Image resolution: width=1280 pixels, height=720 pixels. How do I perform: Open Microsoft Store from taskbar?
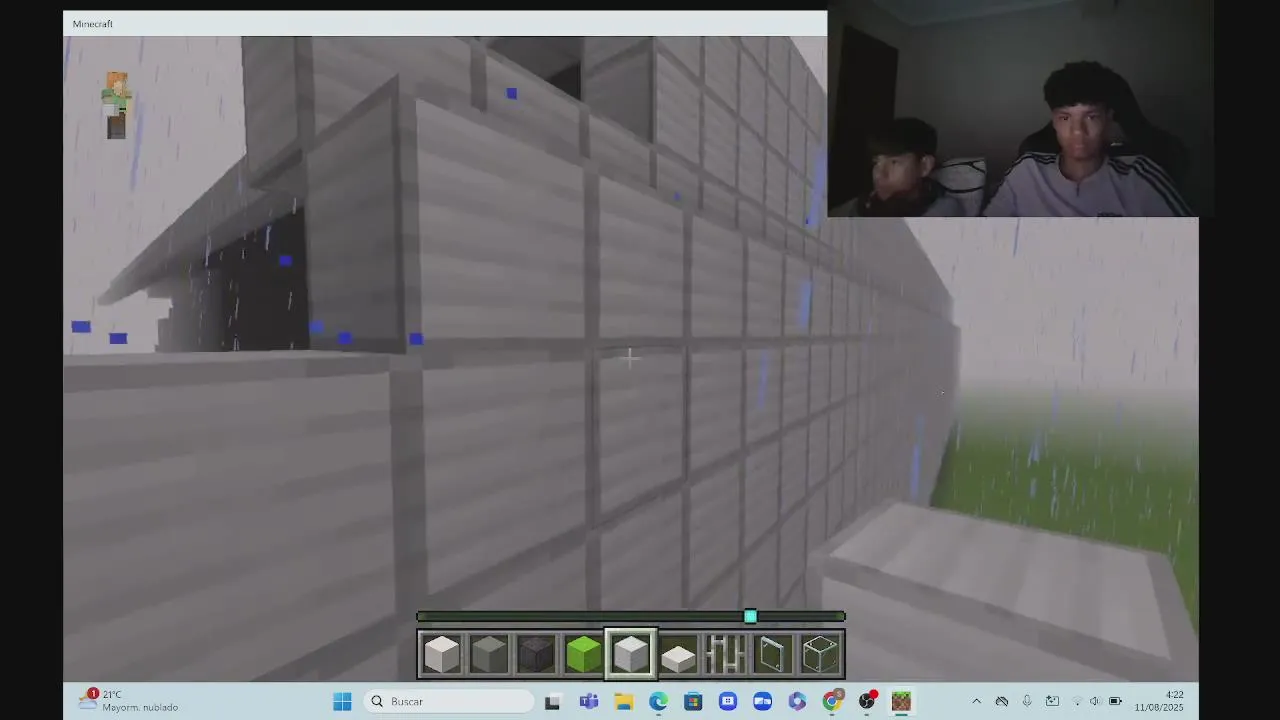693,702
